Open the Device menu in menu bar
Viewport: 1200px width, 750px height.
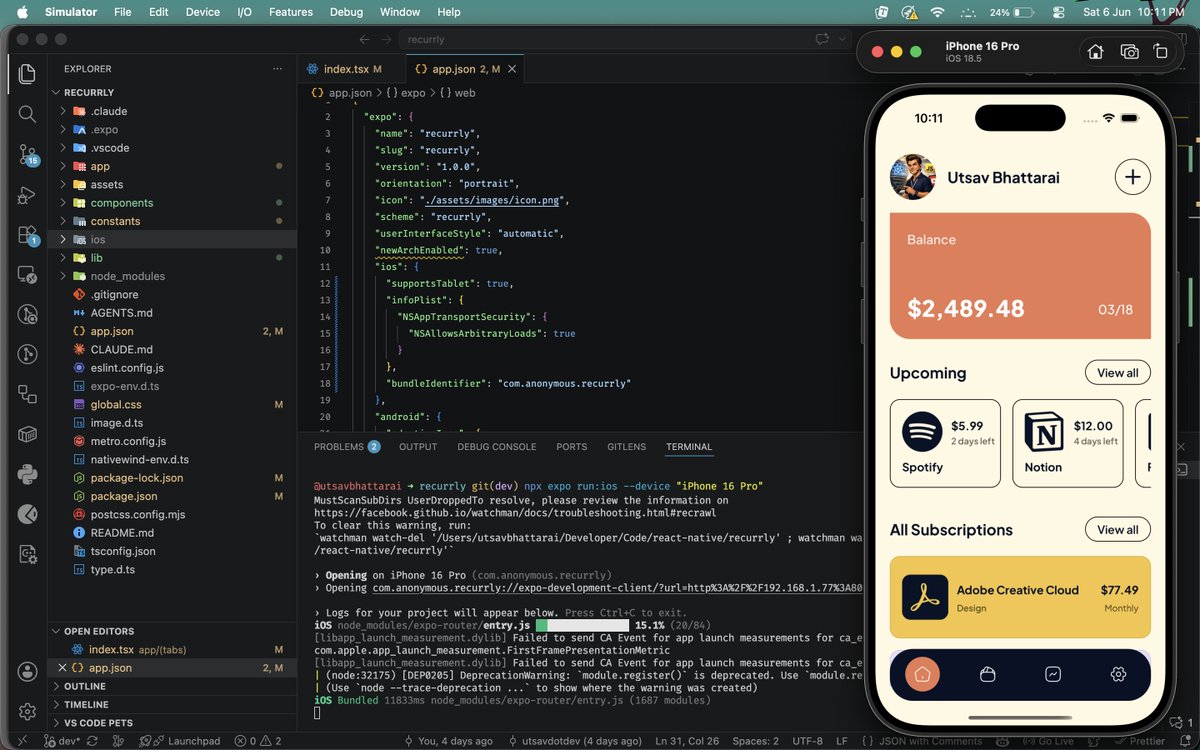click(x=203, y=12)
